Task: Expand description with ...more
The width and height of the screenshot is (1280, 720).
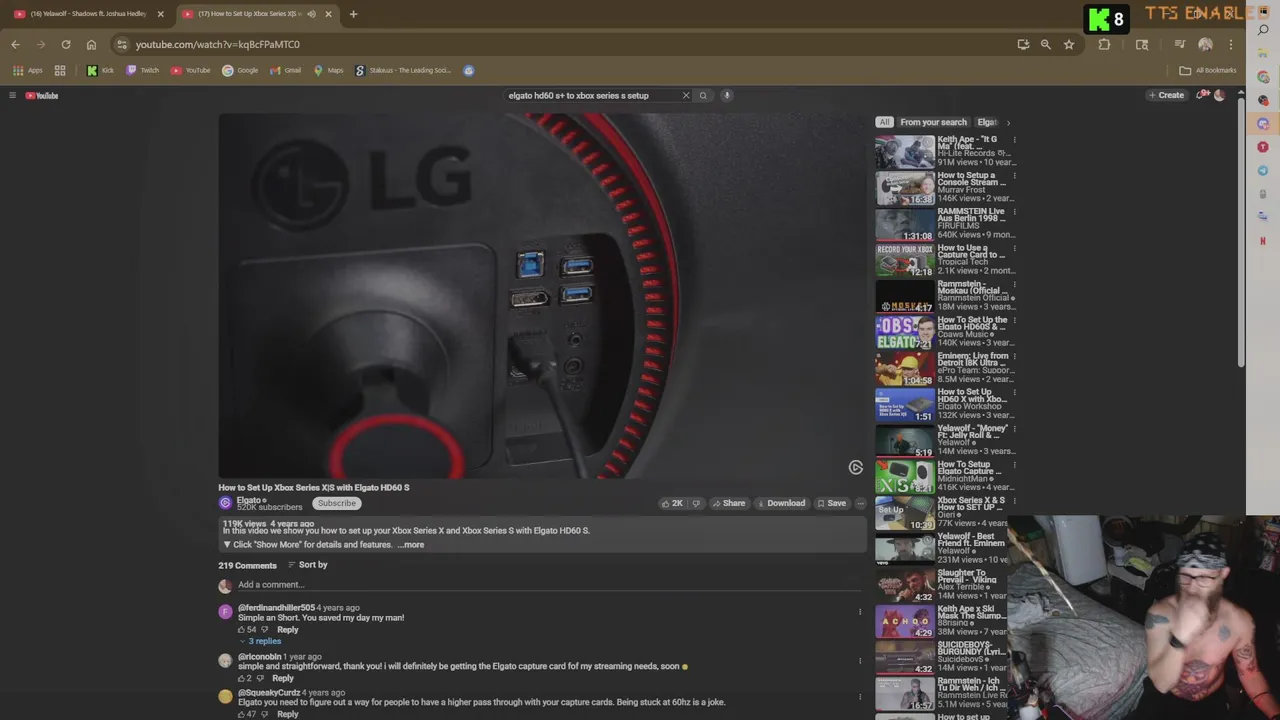Action: [411, 545]
